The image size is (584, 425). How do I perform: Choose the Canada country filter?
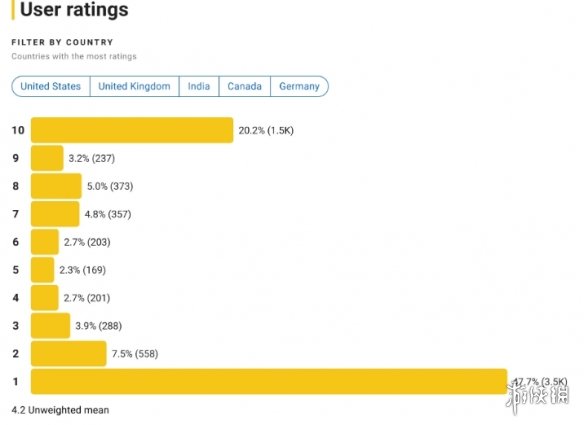tap(245, 86)
